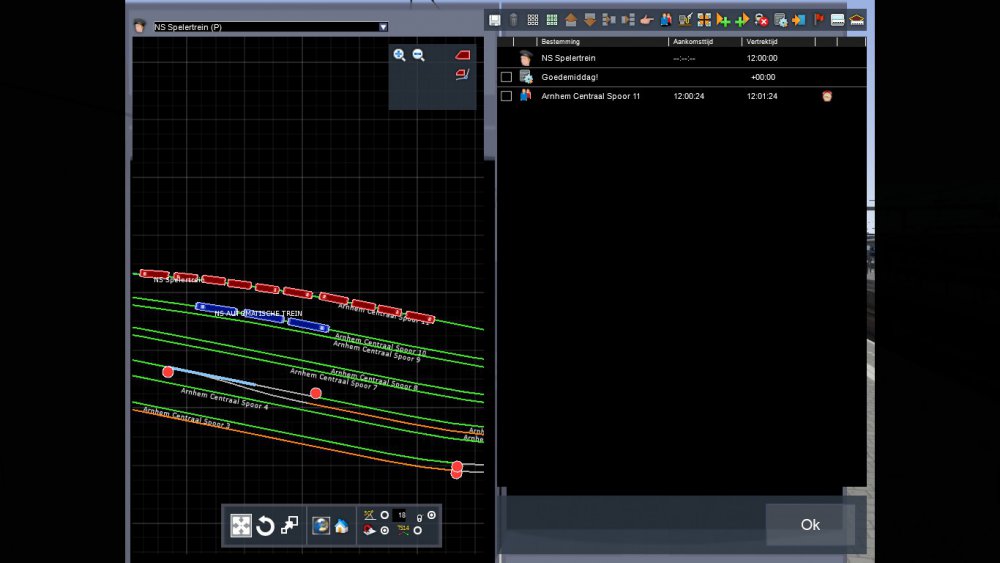The image size is (1000, 563).
Task: Click the circular reset arrow icon
Action: point(265,526)
